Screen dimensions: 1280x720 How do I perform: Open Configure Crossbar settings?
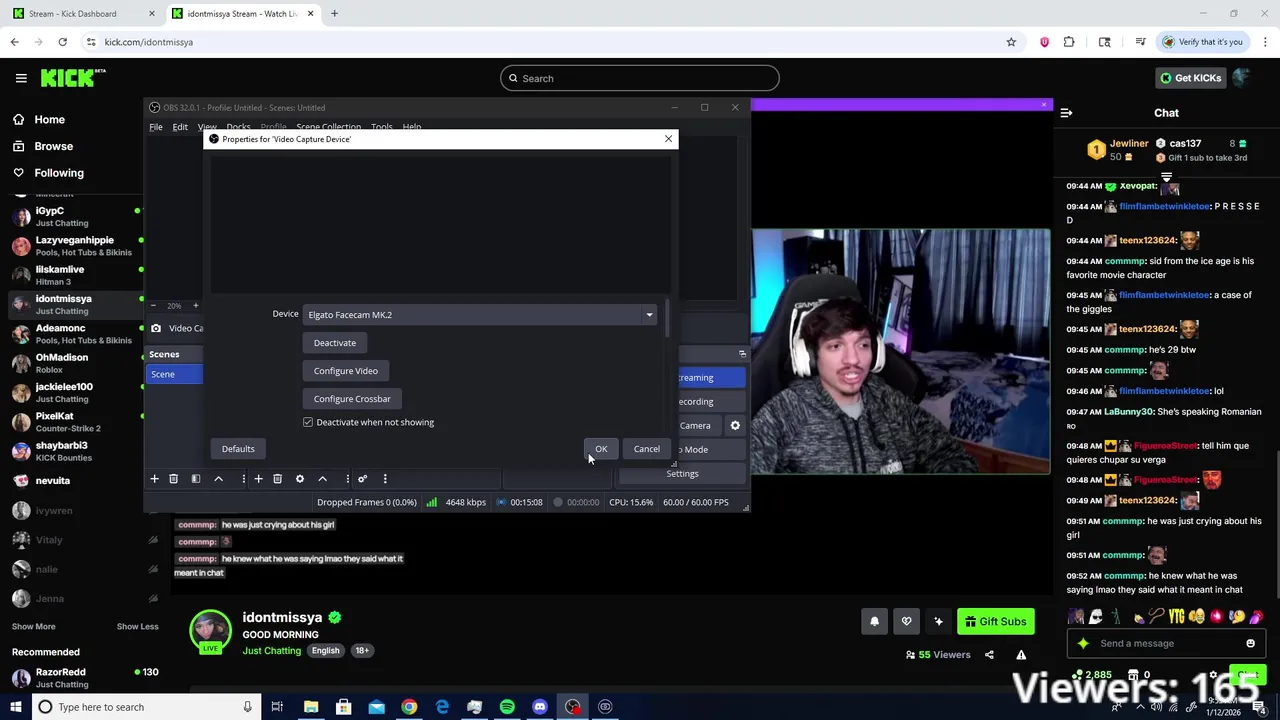tap(352, 399)
